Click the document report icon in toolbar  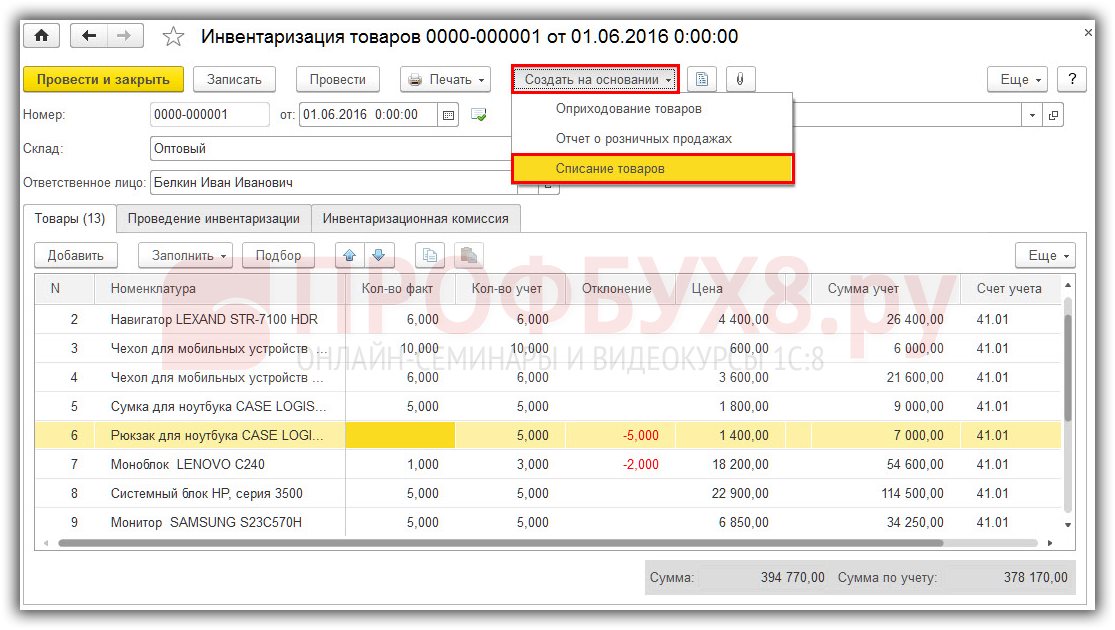pos(702,79)
